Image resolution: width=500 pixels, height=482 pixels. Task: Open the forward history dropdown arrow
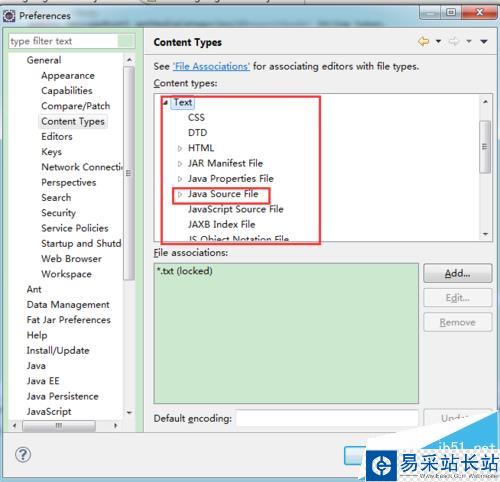pos(469,41)
